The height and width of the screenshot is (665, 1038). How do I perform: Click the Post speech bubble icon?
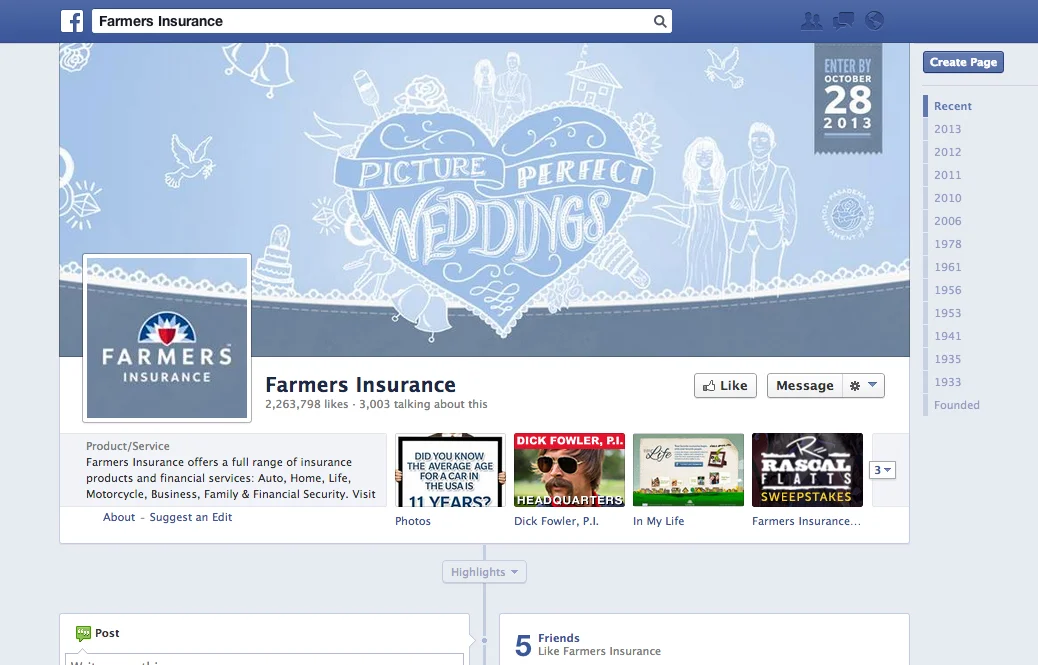83,633
